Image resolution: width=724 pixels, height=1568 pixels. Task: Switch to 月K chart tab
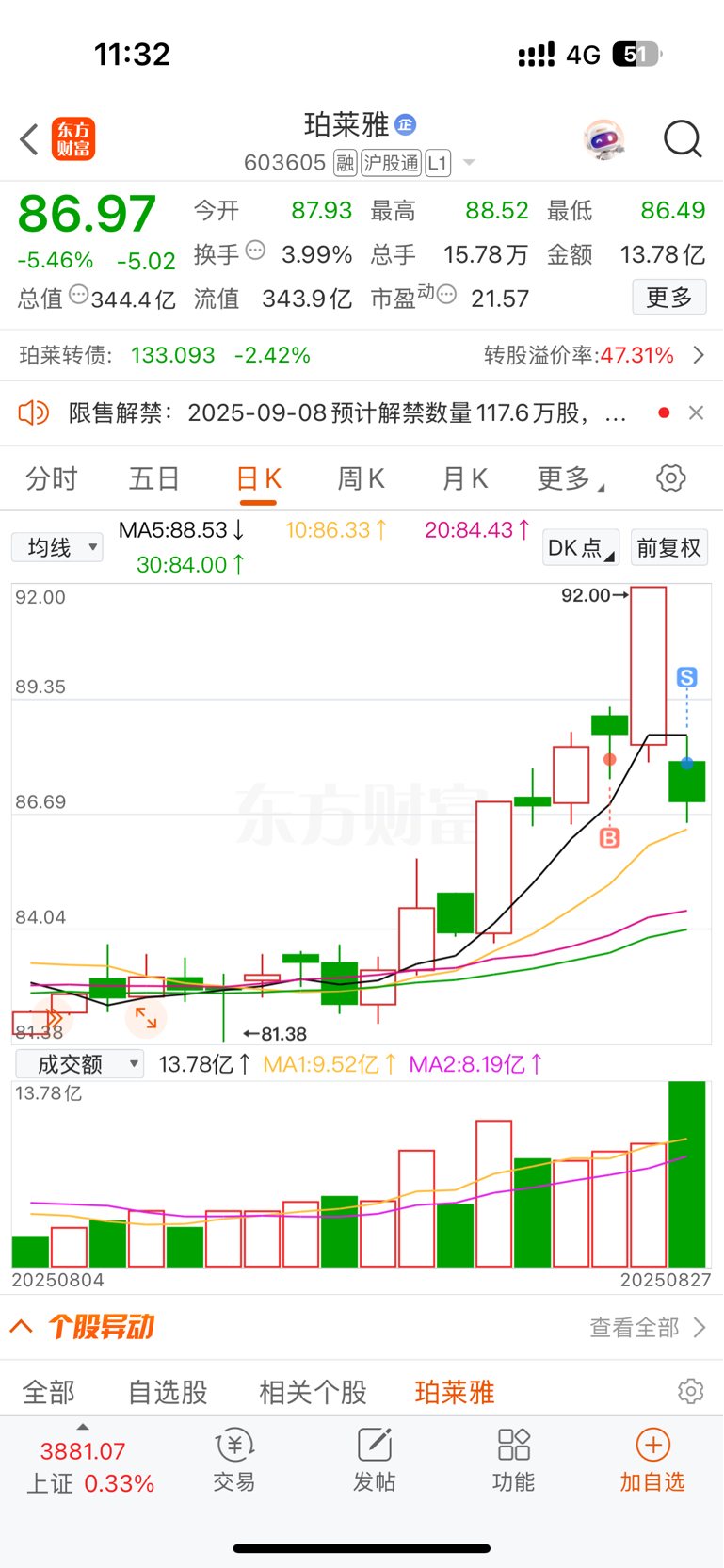click(465, 478)
